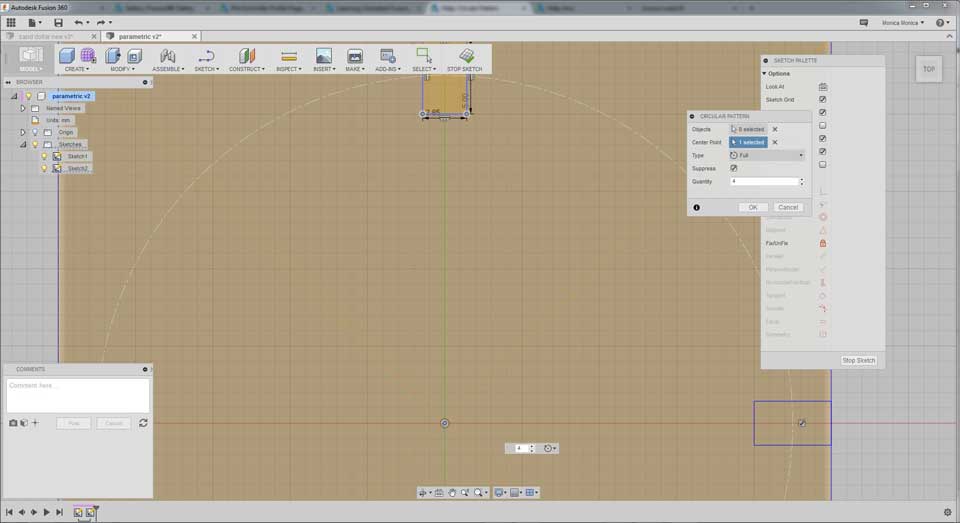Clear the Objects selection with its X

click(x=775, y=129)
